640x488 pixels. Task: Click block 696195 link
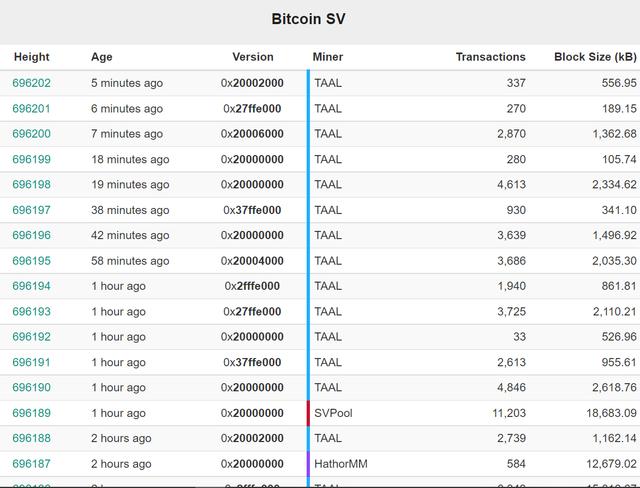pyautogui.click(x=31, y=261)
